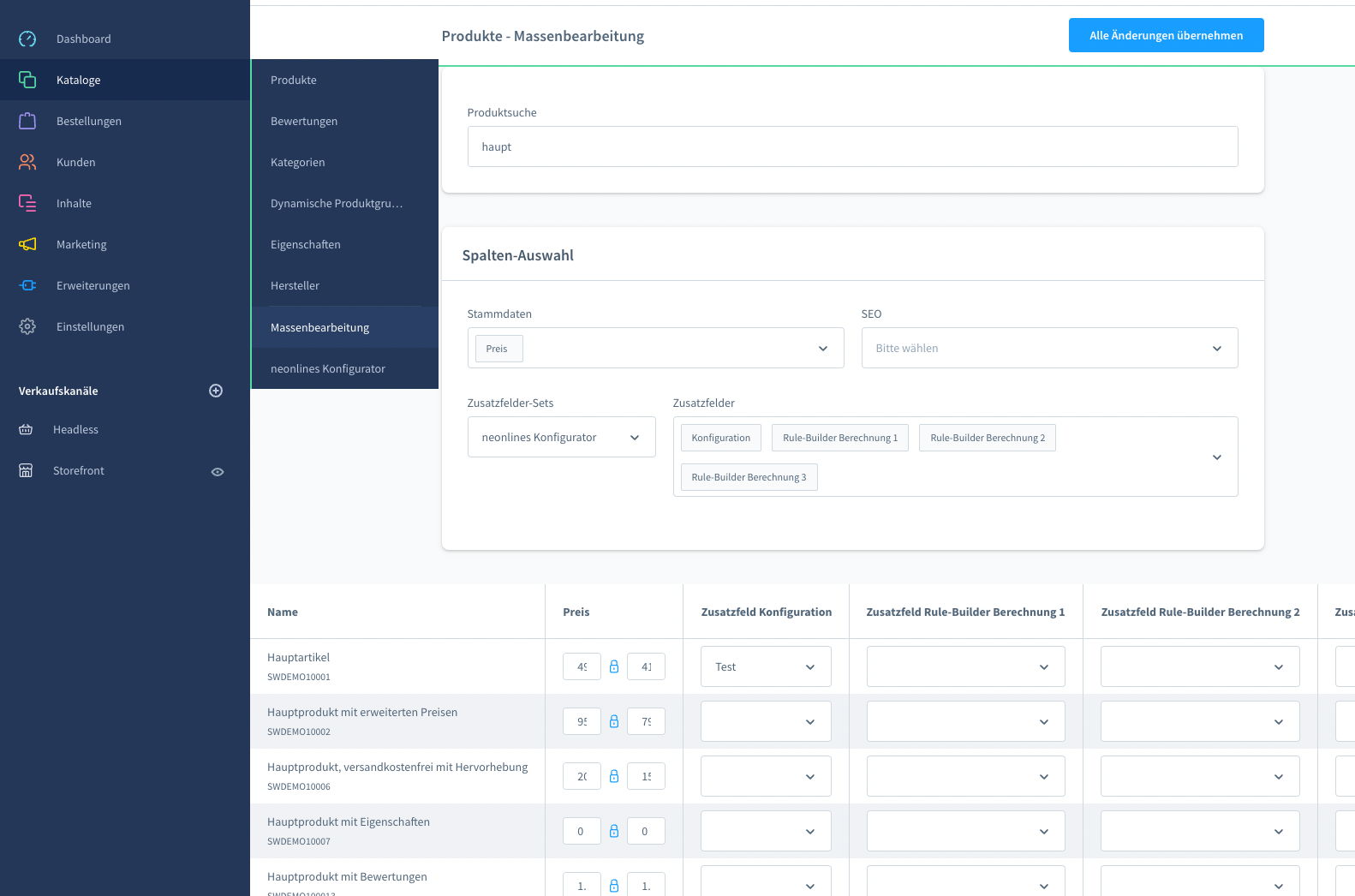The height and width of the screenshot is (896, 1355).
Task: Click the Kunden people icon
Action: [27, 162]
